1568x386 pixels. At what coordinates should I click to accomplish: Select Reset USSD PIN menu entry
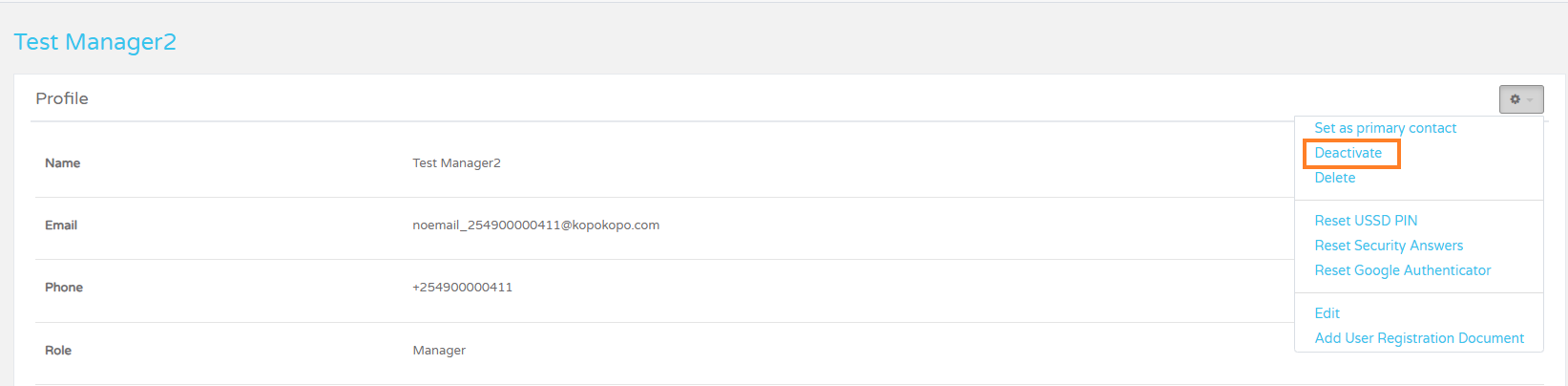tap(1366, 221)
